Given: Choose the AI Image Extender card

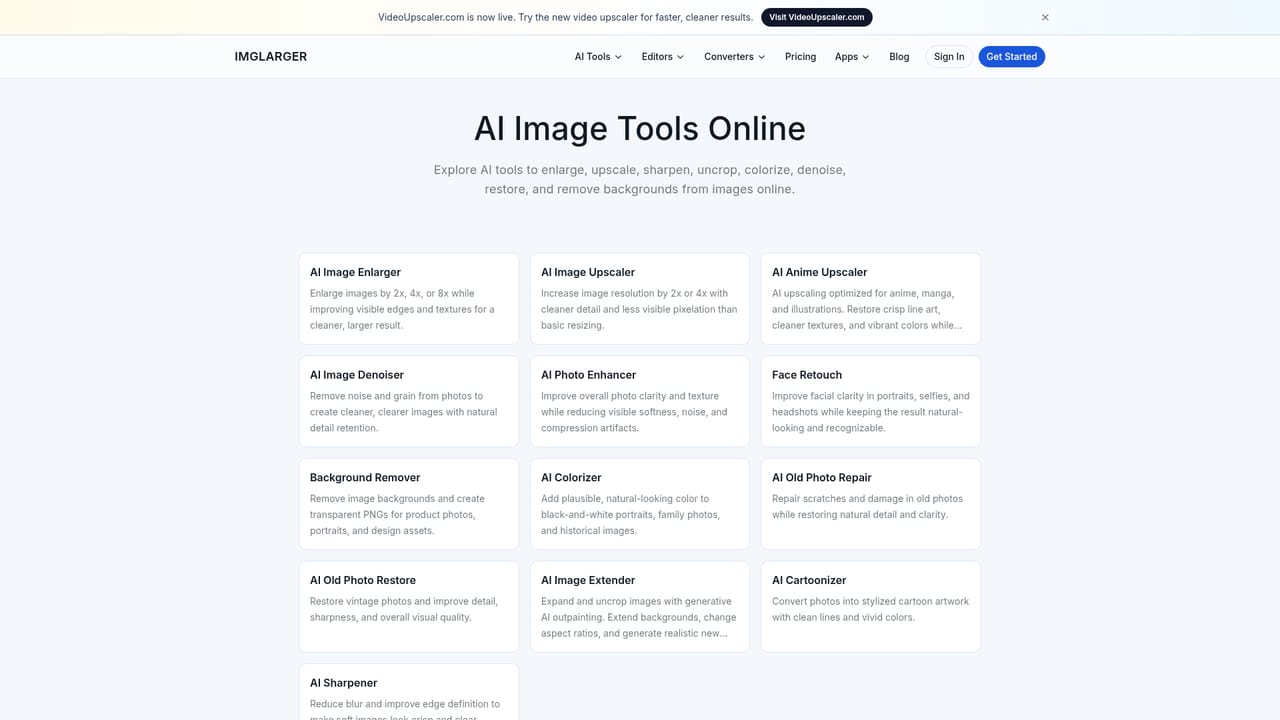Looking at the screenshot, I should [x=640, y=607].
